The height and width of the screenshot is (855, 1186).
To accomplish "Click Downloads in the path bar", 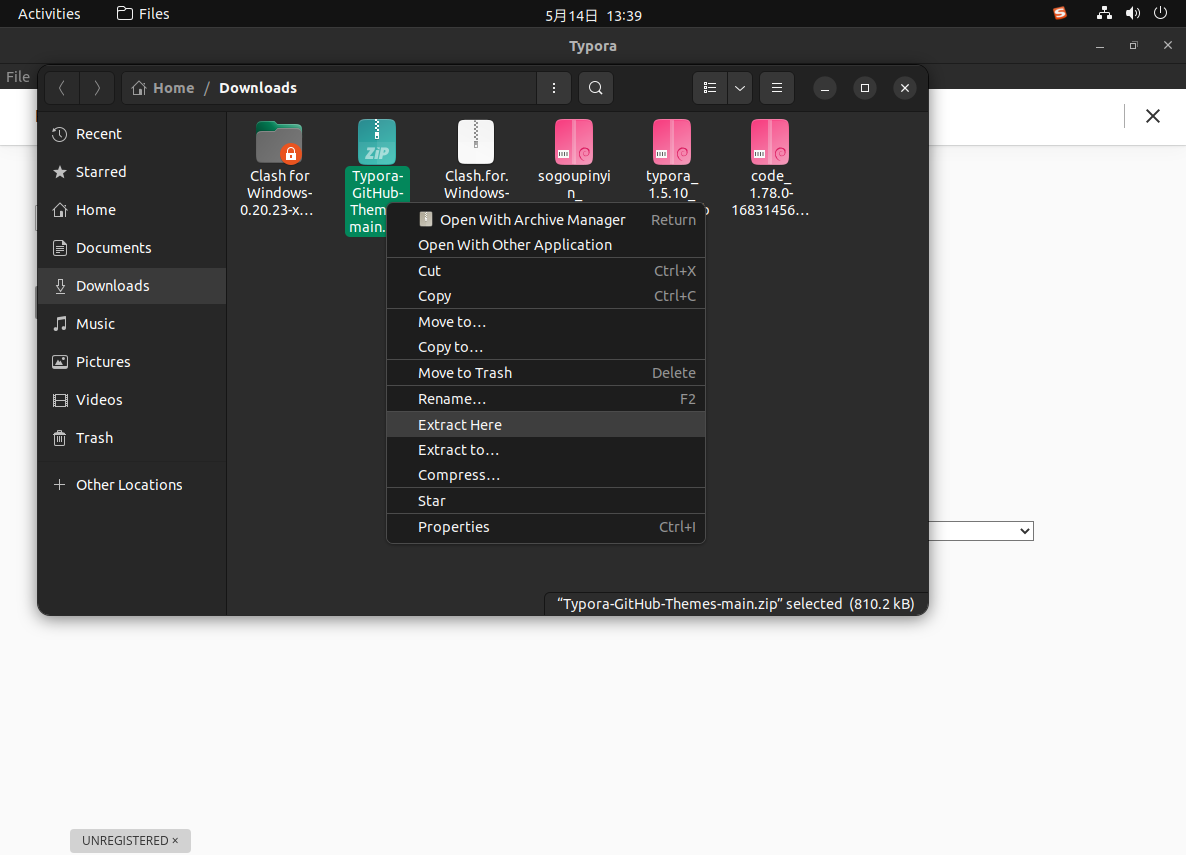I will [258, 88].
